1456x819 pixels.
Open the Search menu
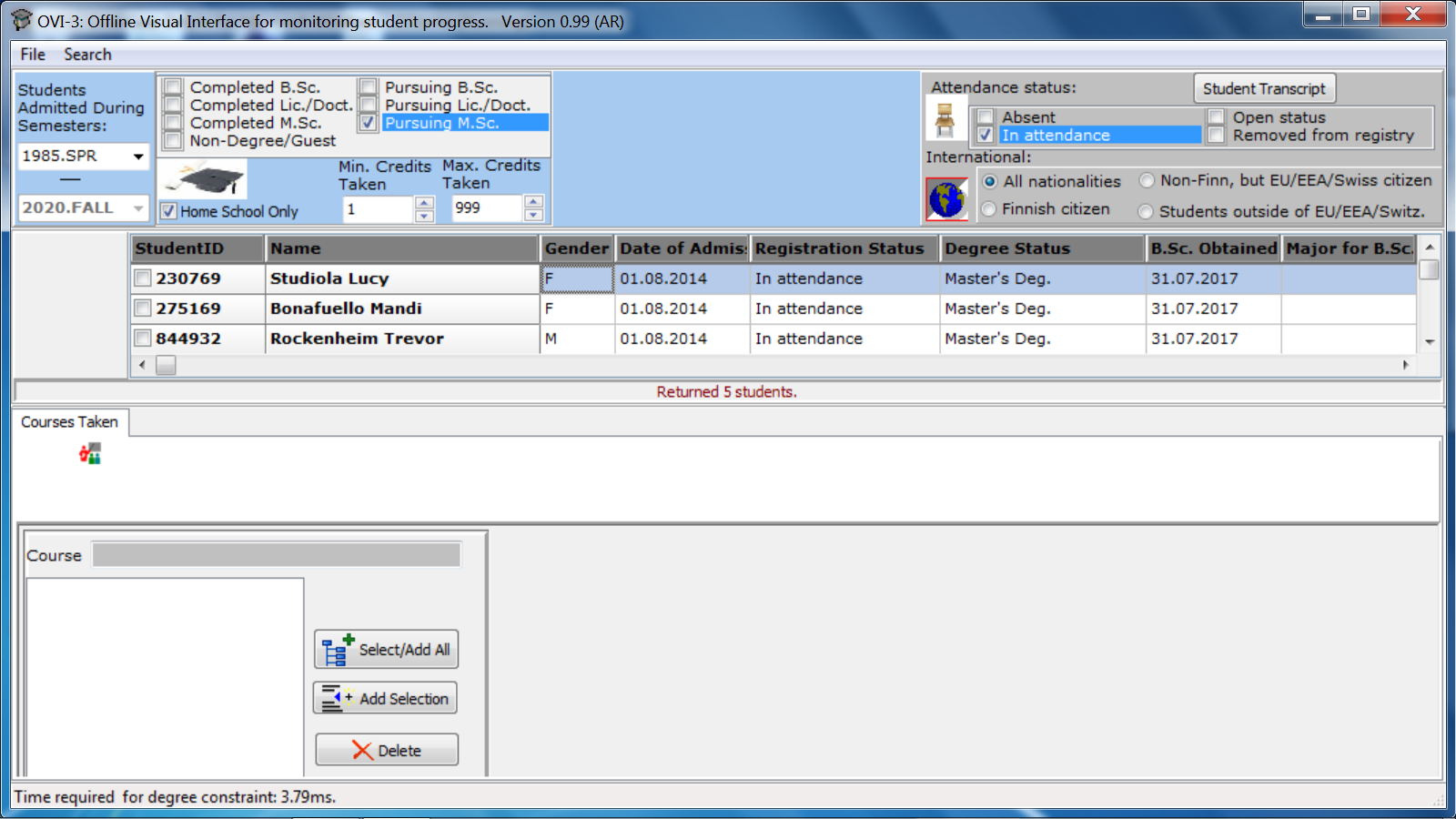click(87, 55)
